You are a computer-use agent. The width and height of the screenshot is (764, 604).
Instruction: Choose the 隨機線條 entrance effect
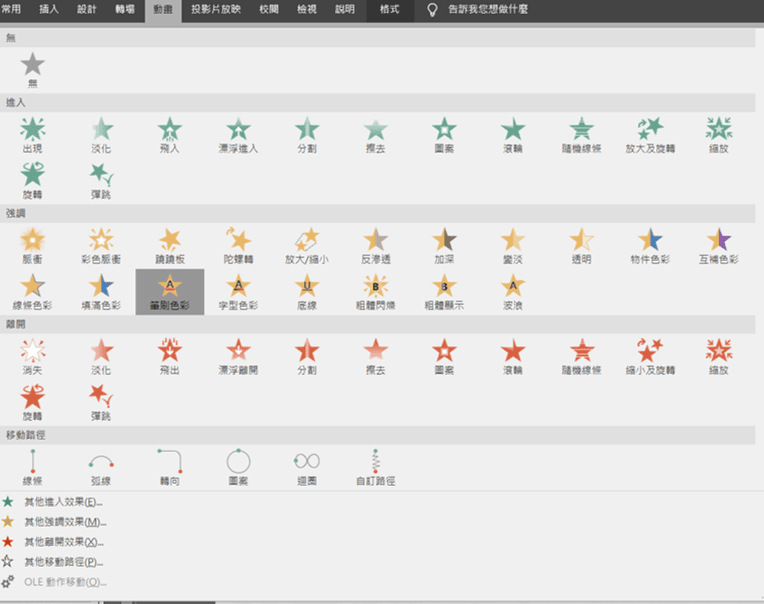click(582, 135)
